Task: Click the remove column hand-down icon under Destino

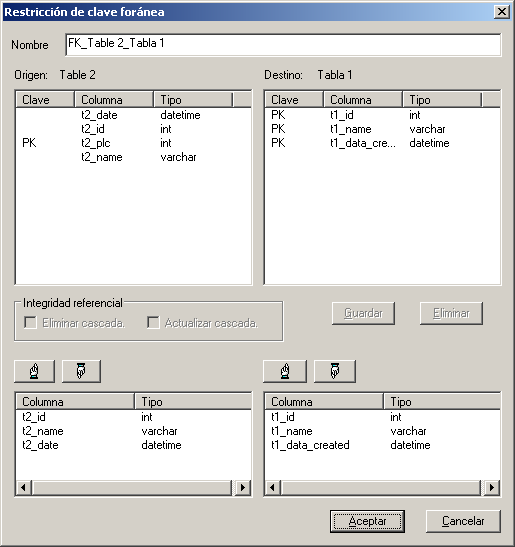Action: click(335, 371)
